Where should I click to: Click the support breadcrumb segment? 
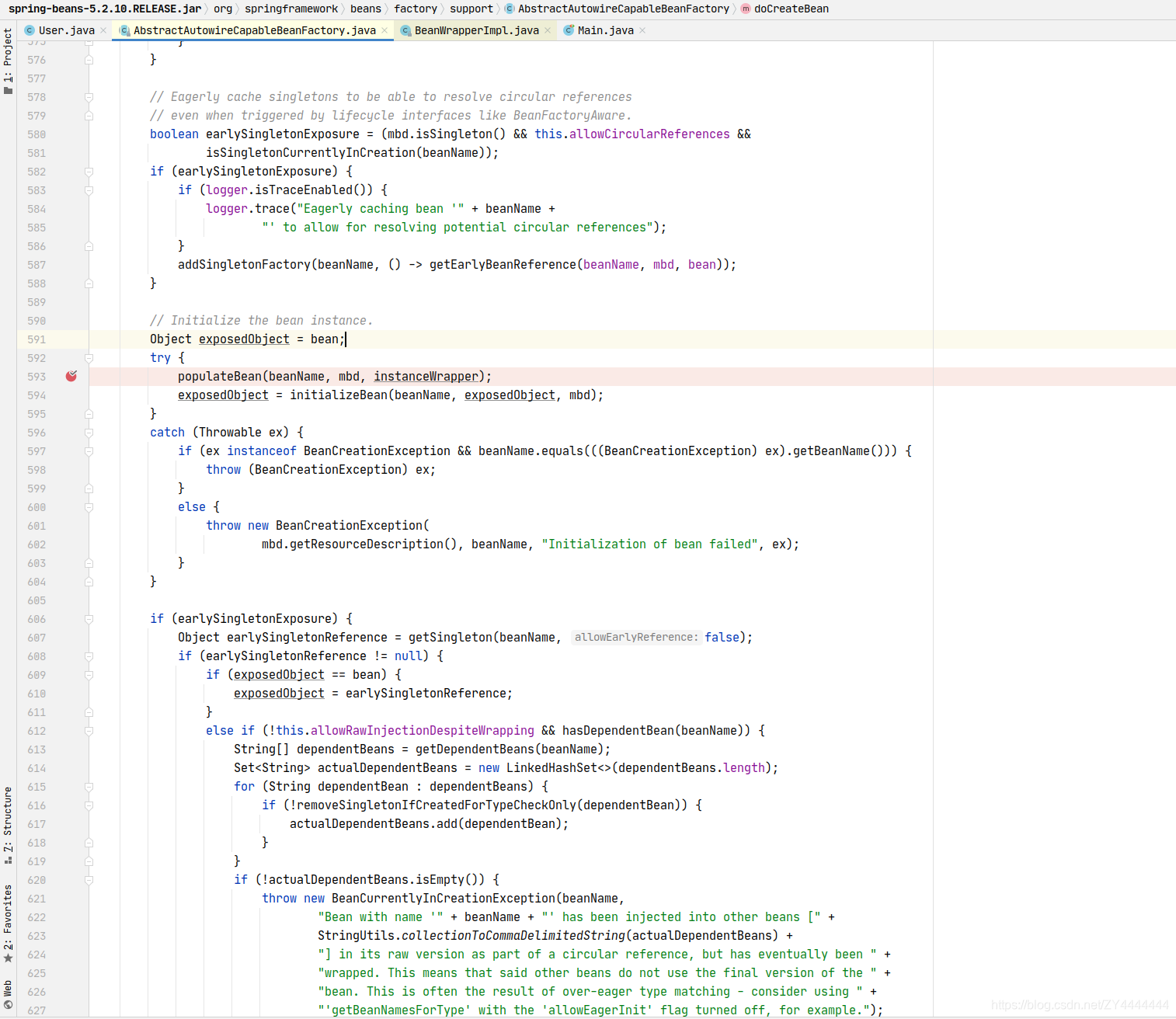pyautogui.click(x=471, y=9)
